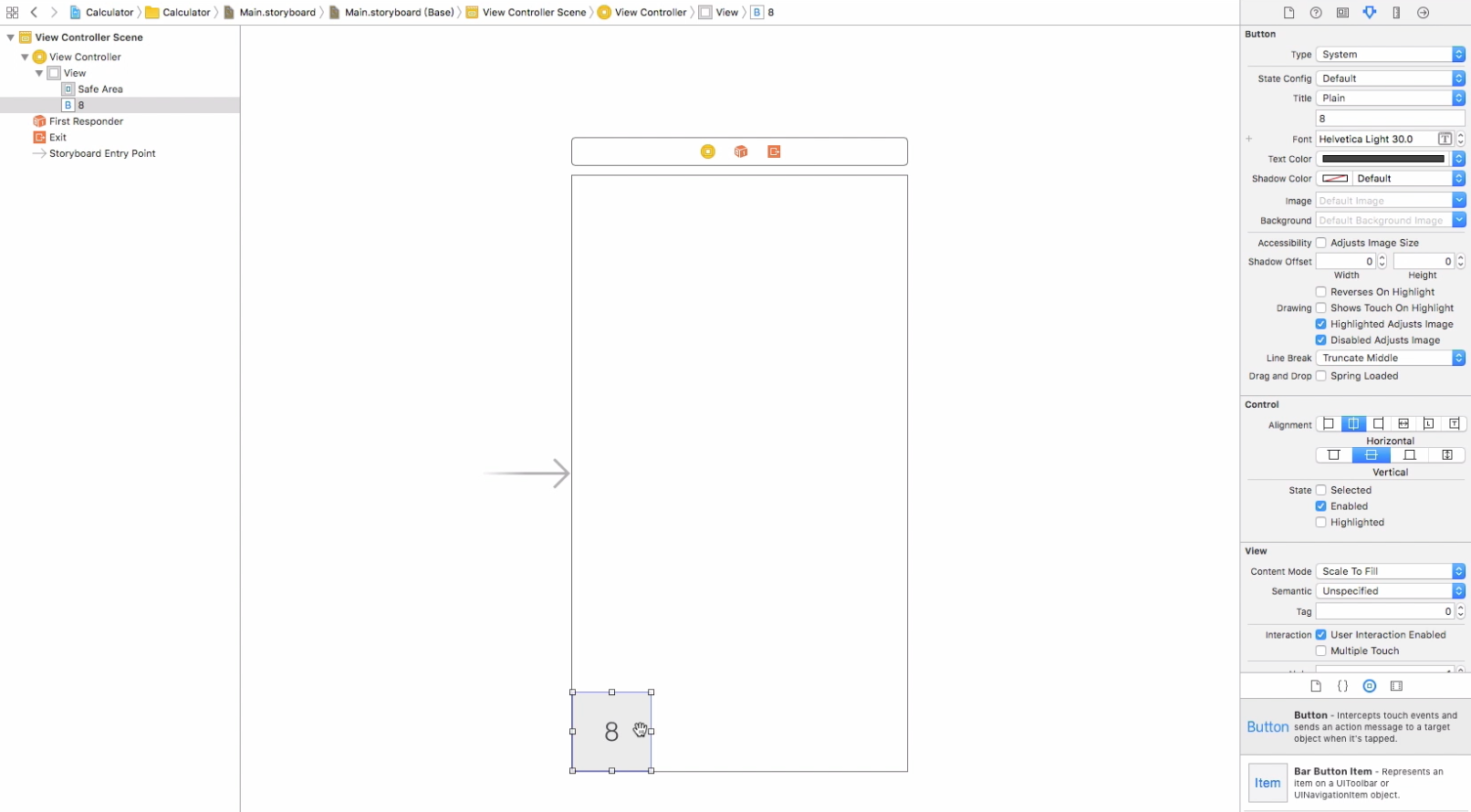Check the Selected state checkbox

pos(1320,490)
